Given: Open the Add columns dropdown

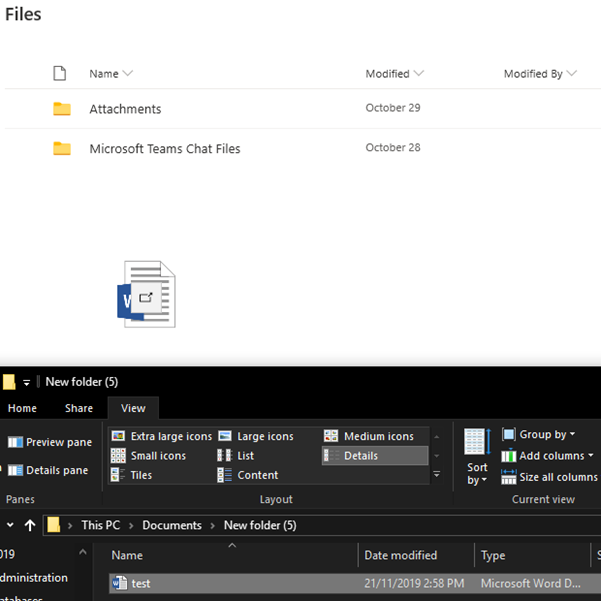Looking at the screenshot, I should 547,456.
